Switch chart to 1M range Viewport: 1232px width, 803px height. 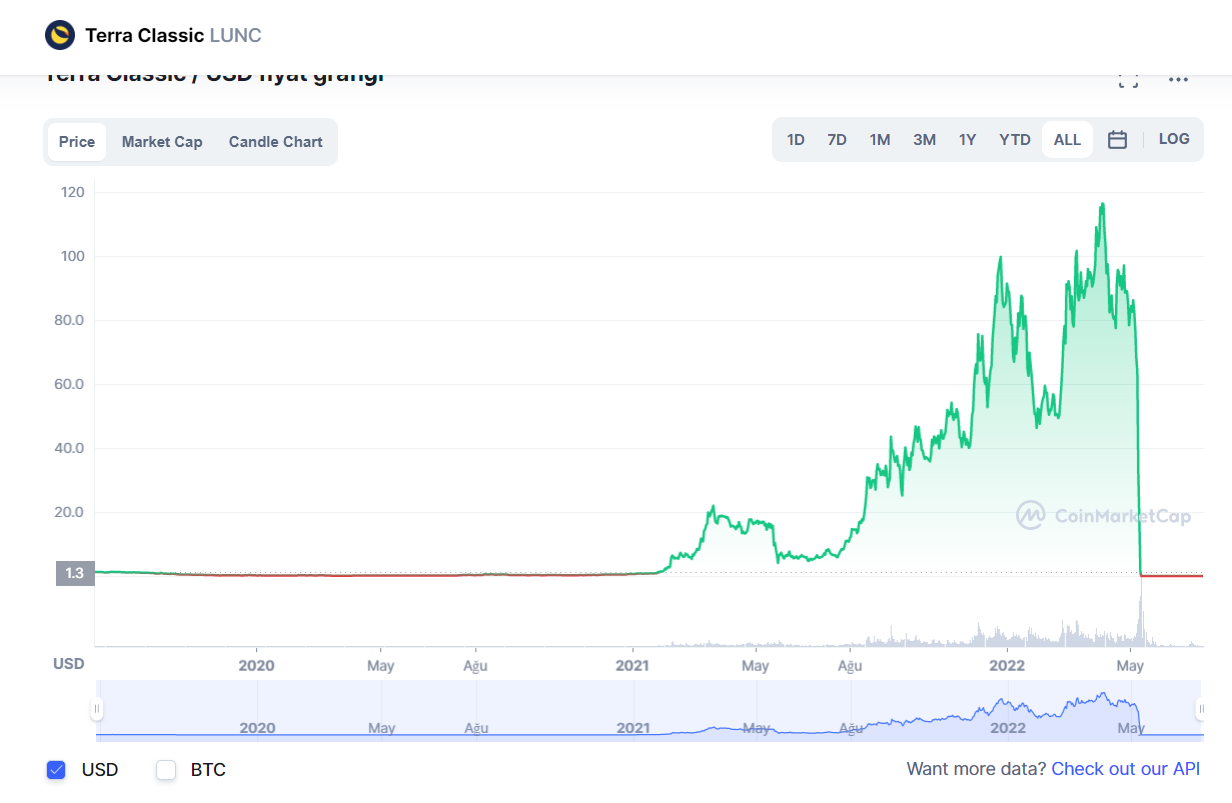click(x=880, y=140)
